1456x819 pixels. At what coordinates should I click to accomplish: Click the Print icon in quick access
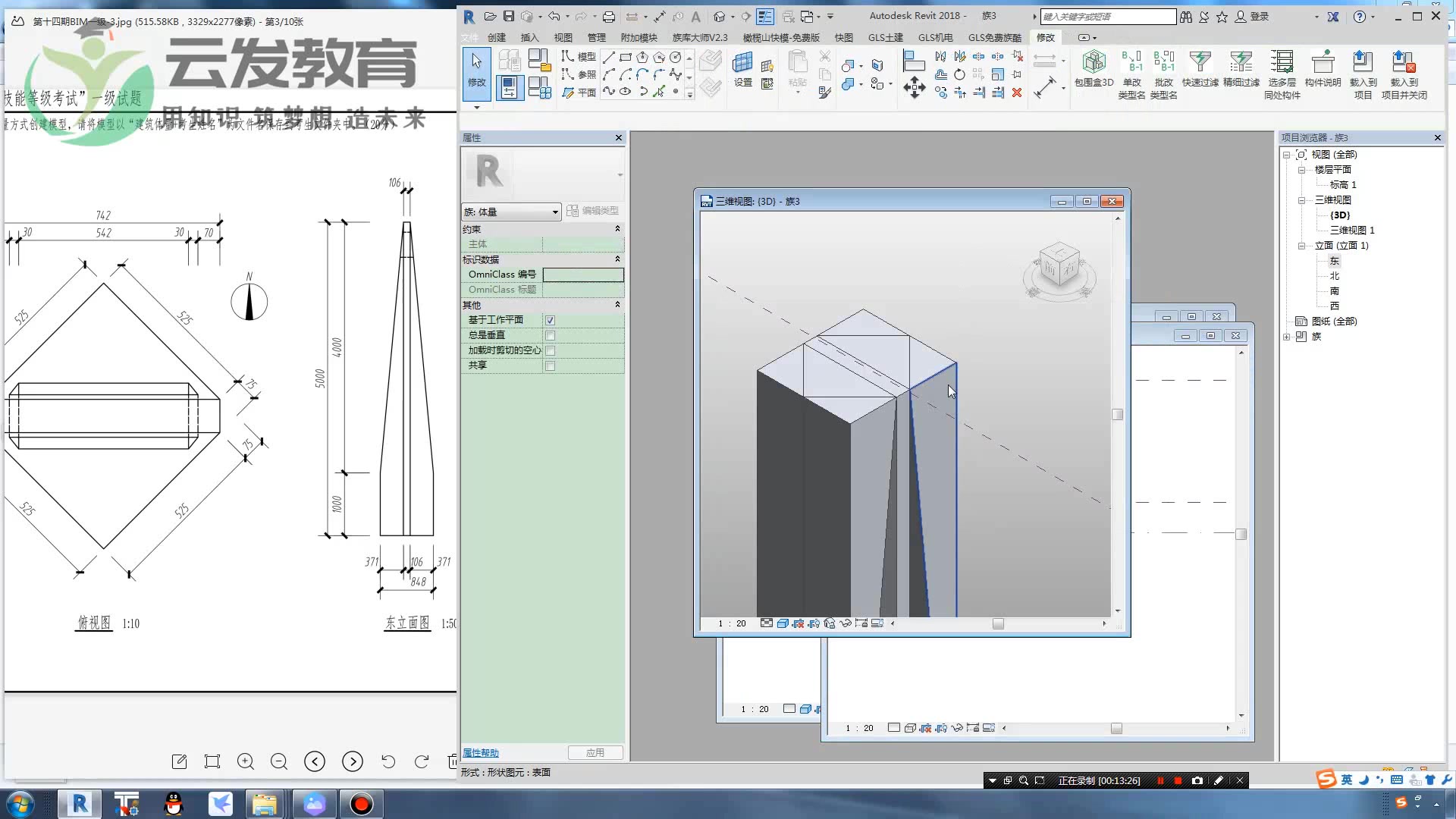pyautogui.click(x=608, y=16)
